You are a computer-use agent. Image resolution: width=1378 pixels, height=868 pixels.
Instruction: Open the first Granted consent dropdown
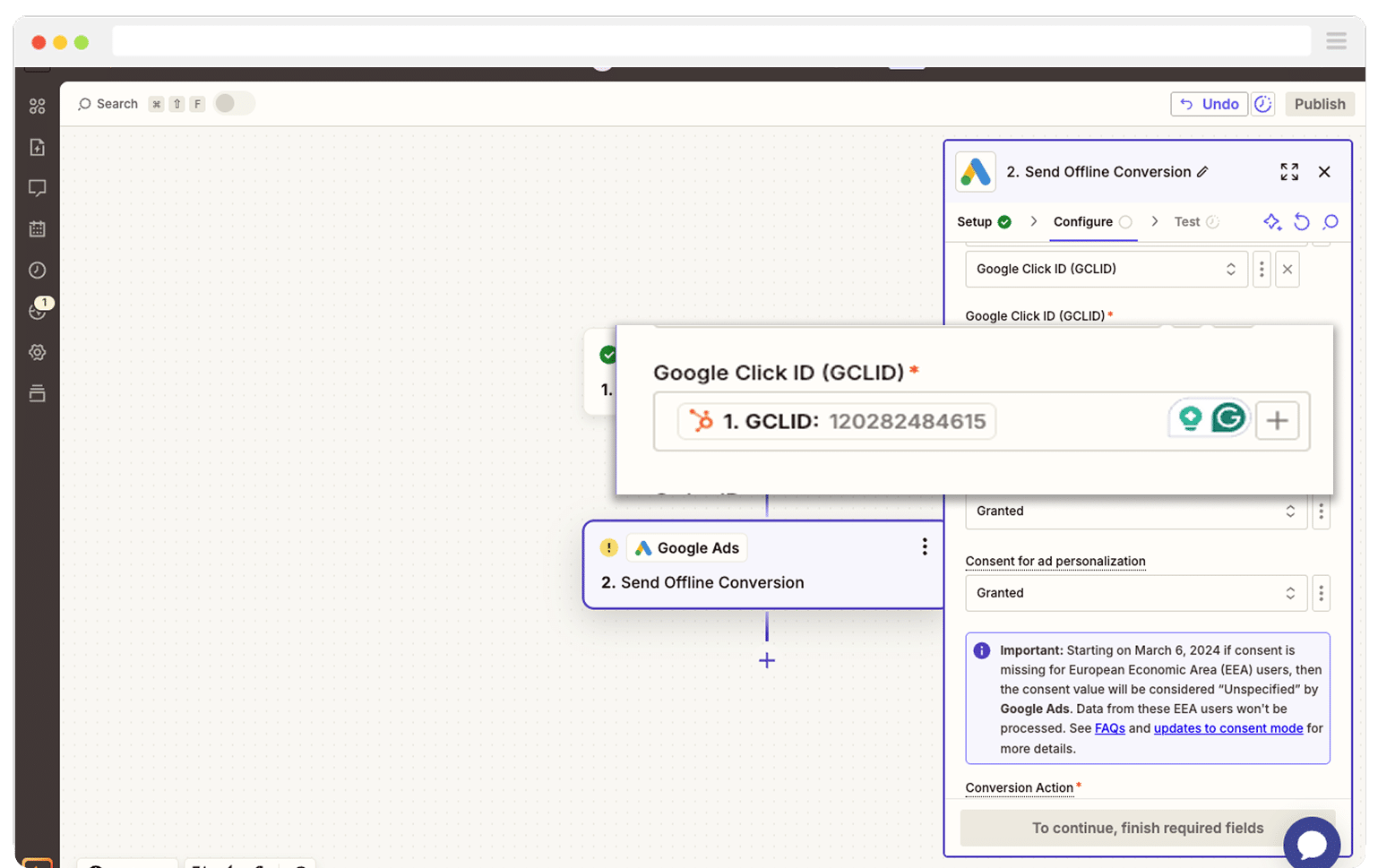(1136, 511)
